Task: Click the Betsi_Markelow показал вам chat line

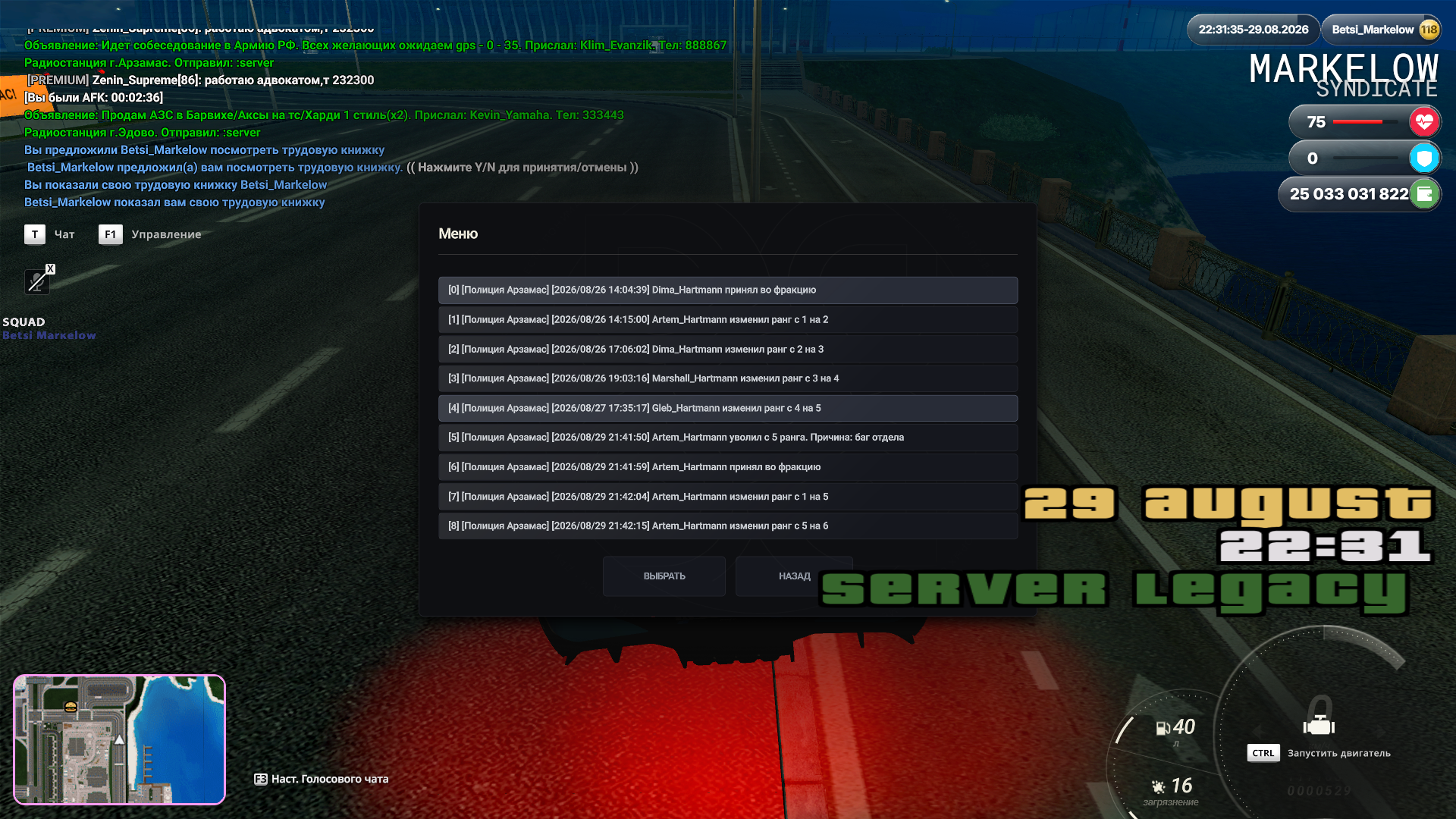Action: pos(174,202)
